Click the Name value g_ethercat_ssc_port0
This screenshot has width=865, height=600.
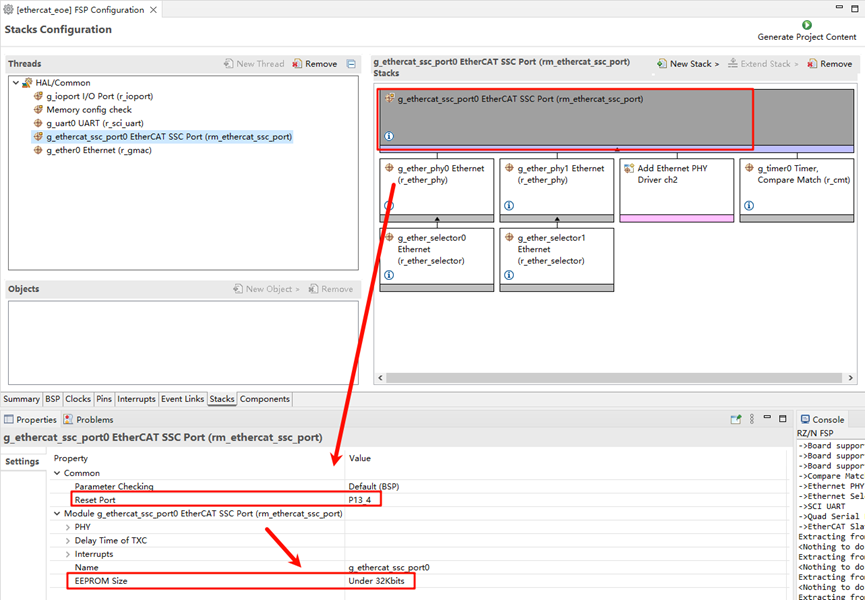[389, 567]
